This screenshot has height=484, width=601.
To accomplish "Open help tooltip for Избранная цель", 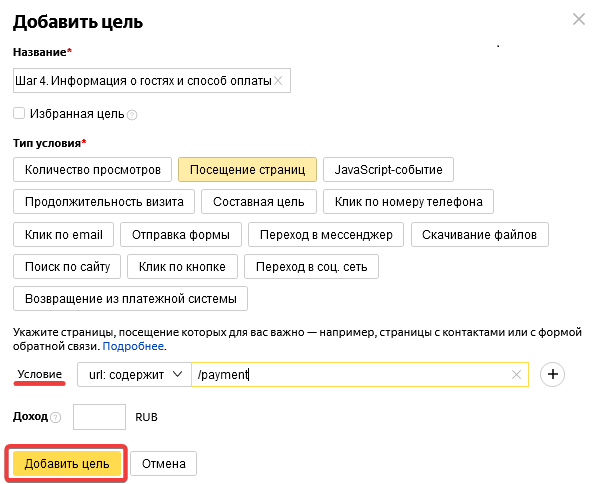I will coord(132,115).
